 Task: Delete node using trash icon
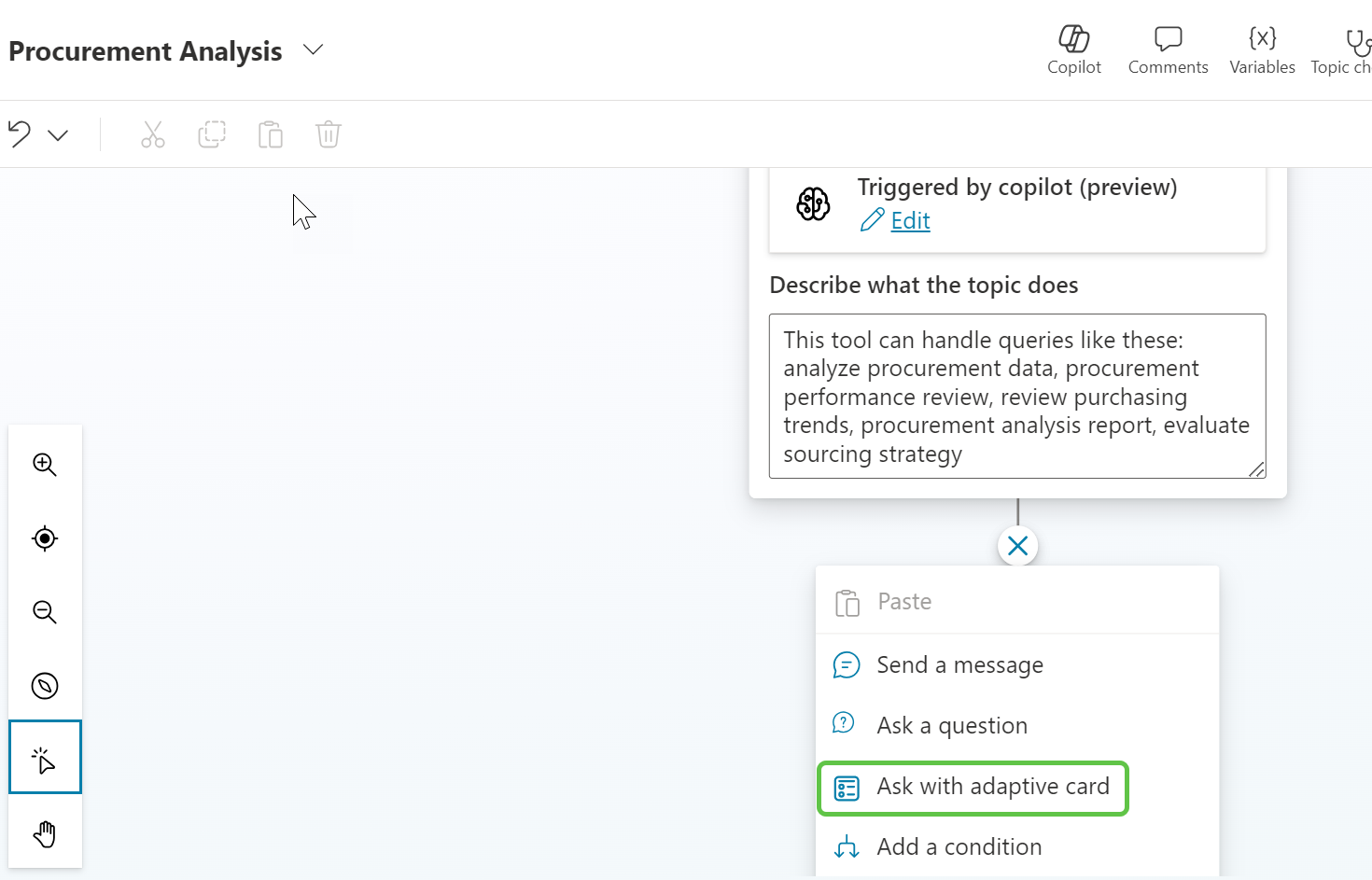(329, 134)
